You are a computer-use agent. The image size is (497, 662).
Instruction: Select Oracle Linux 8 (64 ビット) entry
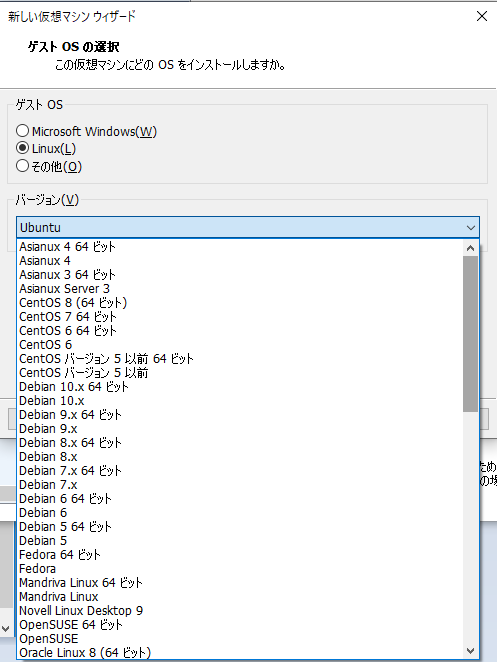point(241,652)
